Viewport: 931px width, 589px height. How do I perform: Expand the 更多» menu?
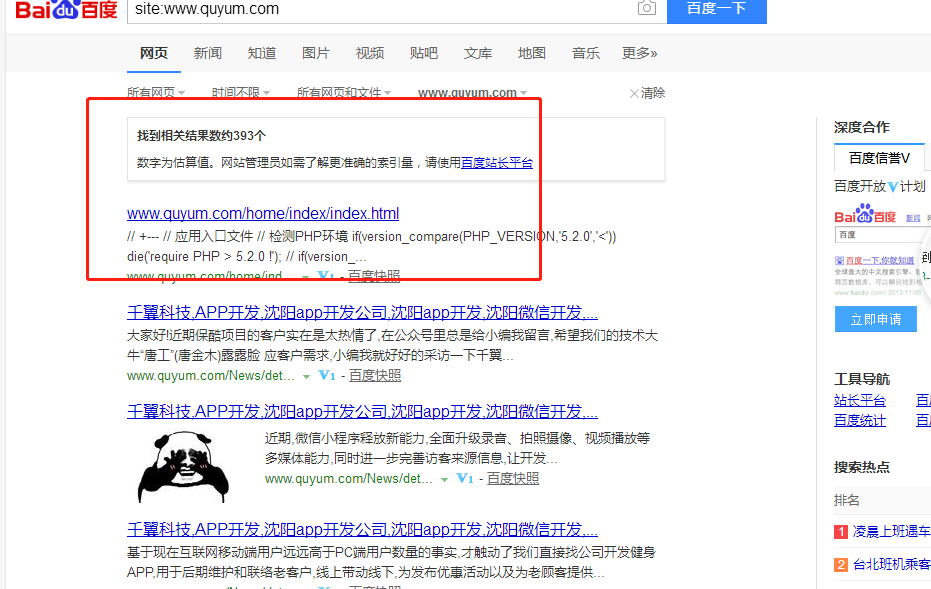639,53
